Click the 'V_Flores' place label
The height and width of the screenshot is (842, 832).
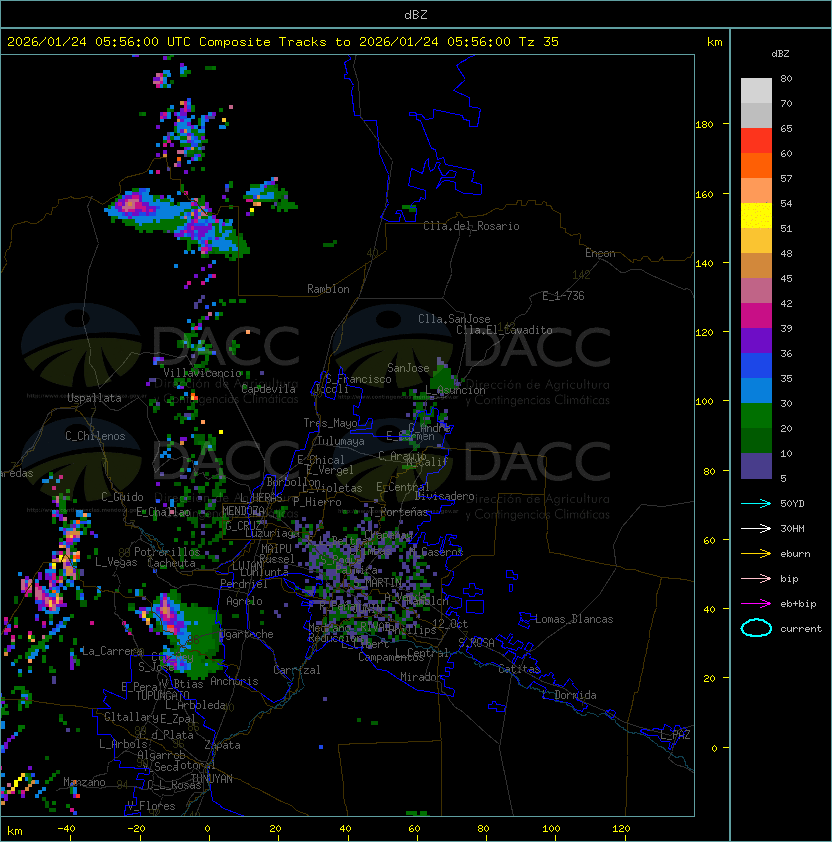pyautogui.click(x=151, y=806)
